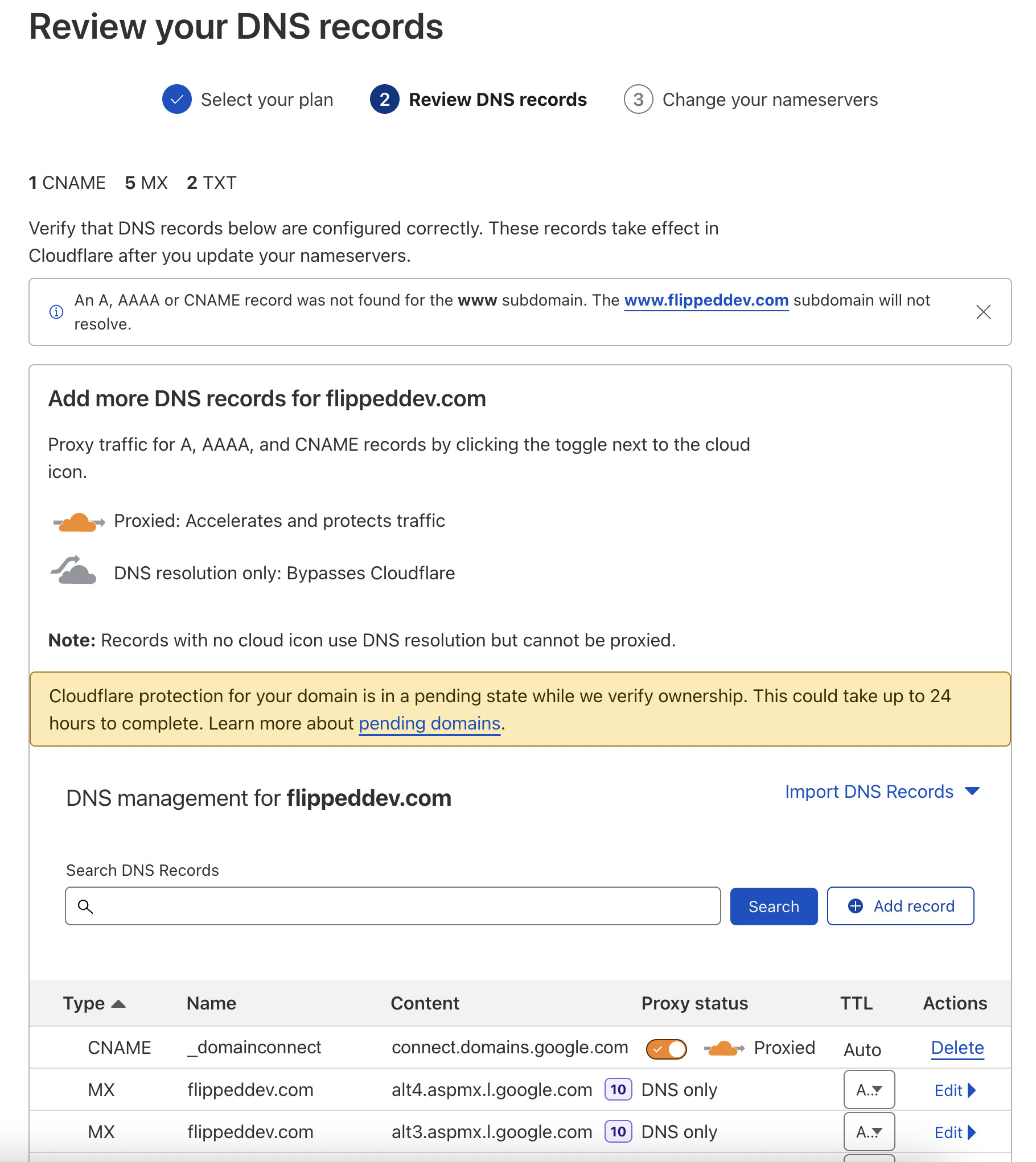Toggle the Type column sort arrow

pyautogui.click(x=120, y=1003)
